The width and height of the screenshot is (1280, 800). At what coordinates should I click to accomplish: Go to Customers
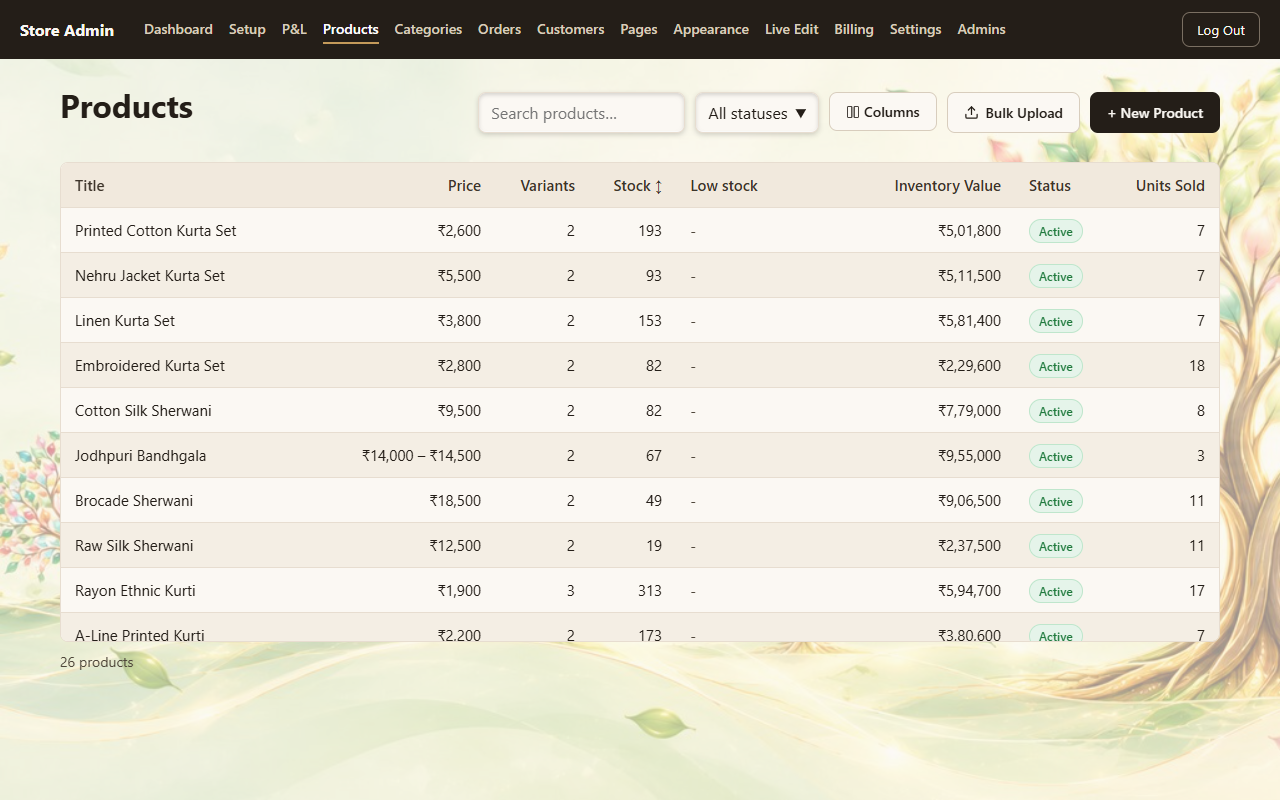570,29
